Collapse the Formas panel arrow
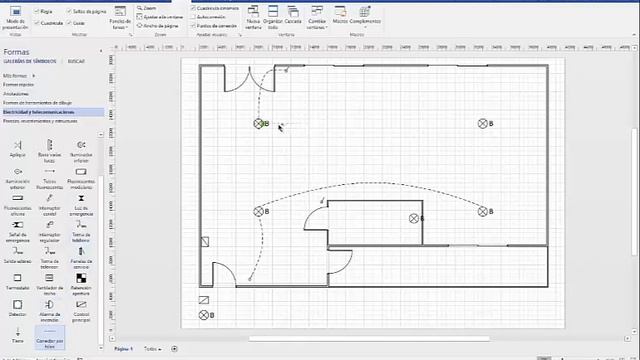 101,51
